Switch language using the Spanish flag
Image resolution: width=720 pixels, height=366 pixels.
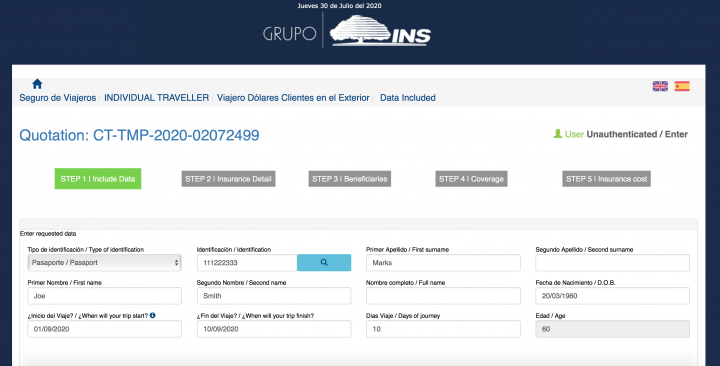point(682,86)
